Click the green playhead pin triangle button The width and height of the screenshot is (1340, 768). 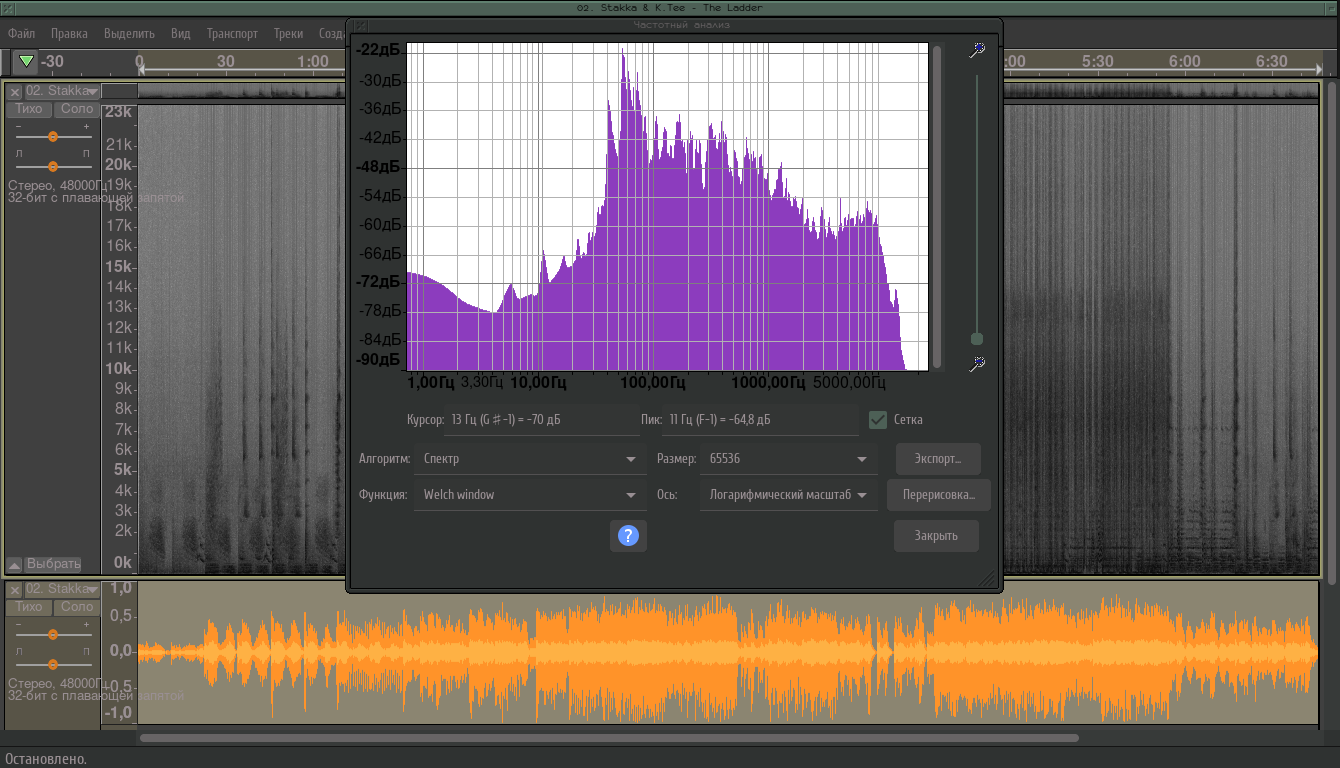tap(26, 62)
